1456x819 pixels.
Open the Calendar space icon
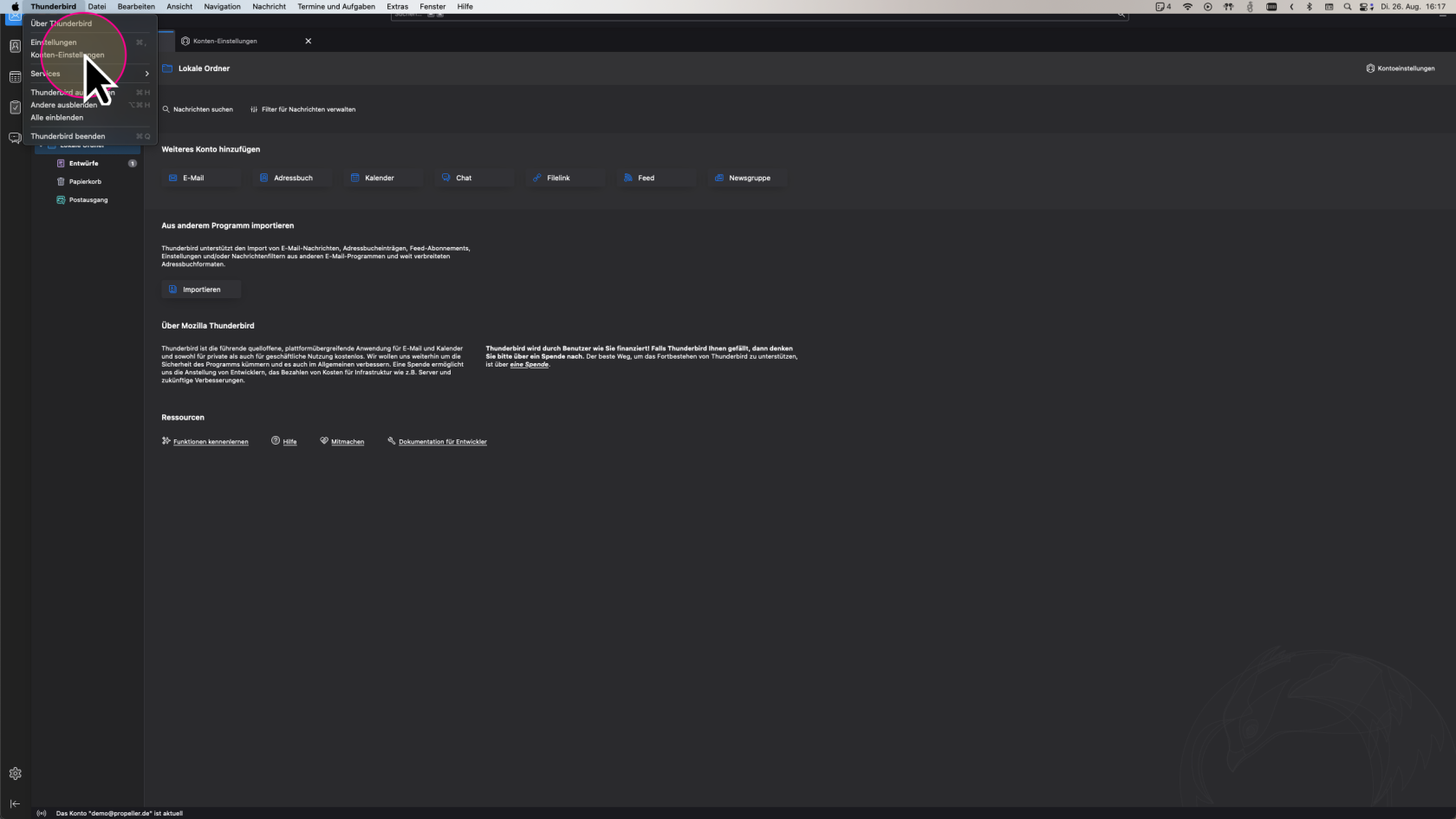[x=15, y=77]
